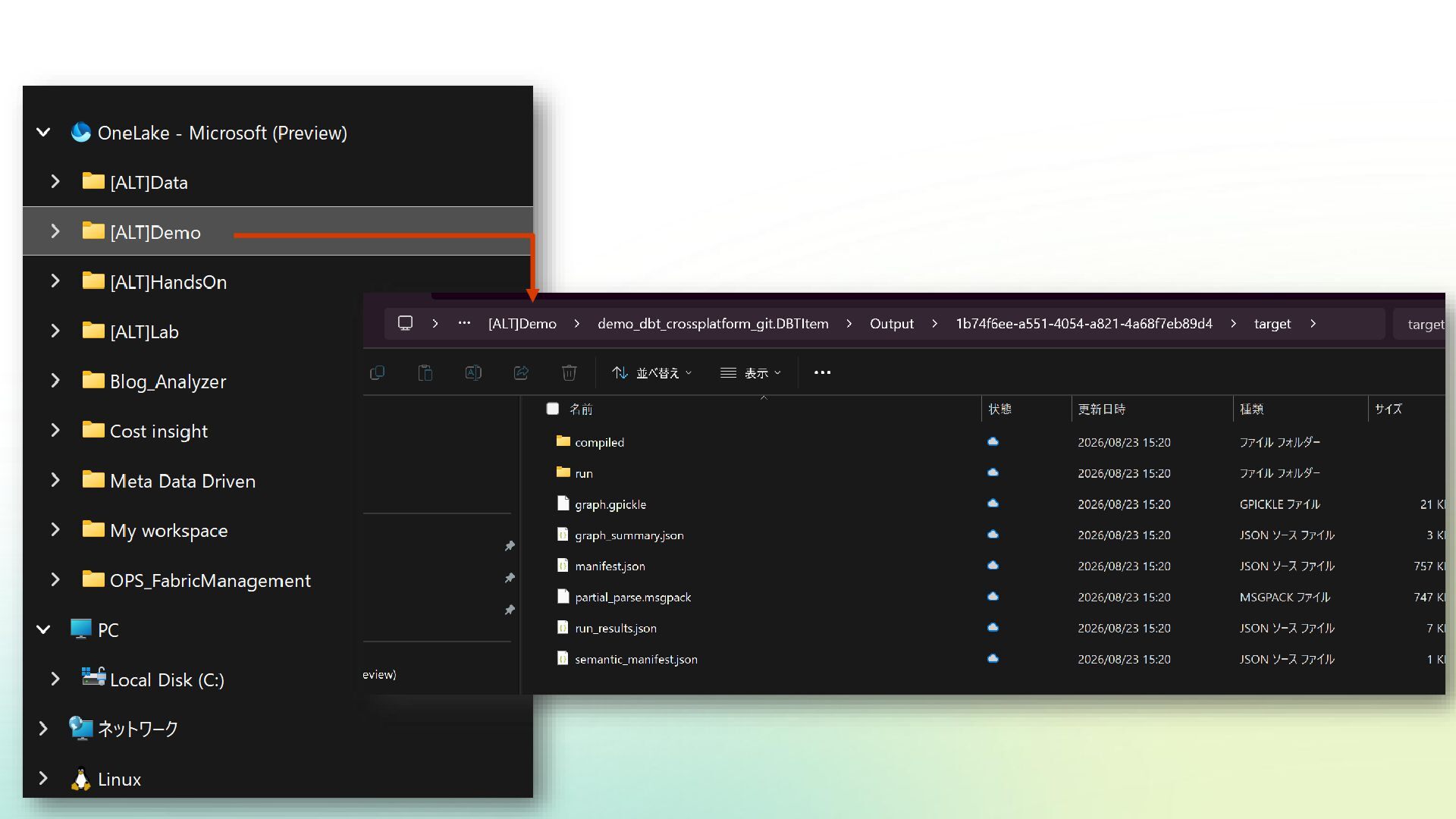Screen dimensions: 1456x819
Task: Open the chevron dropdown after target breadcrumb
Action: click(x=1313, y=324)
